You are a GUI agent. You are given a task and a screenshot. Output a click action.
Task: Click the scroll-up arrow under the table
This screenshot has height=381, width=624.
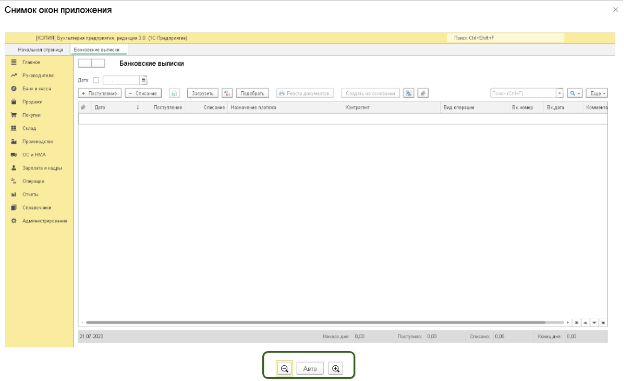[585, 322]
